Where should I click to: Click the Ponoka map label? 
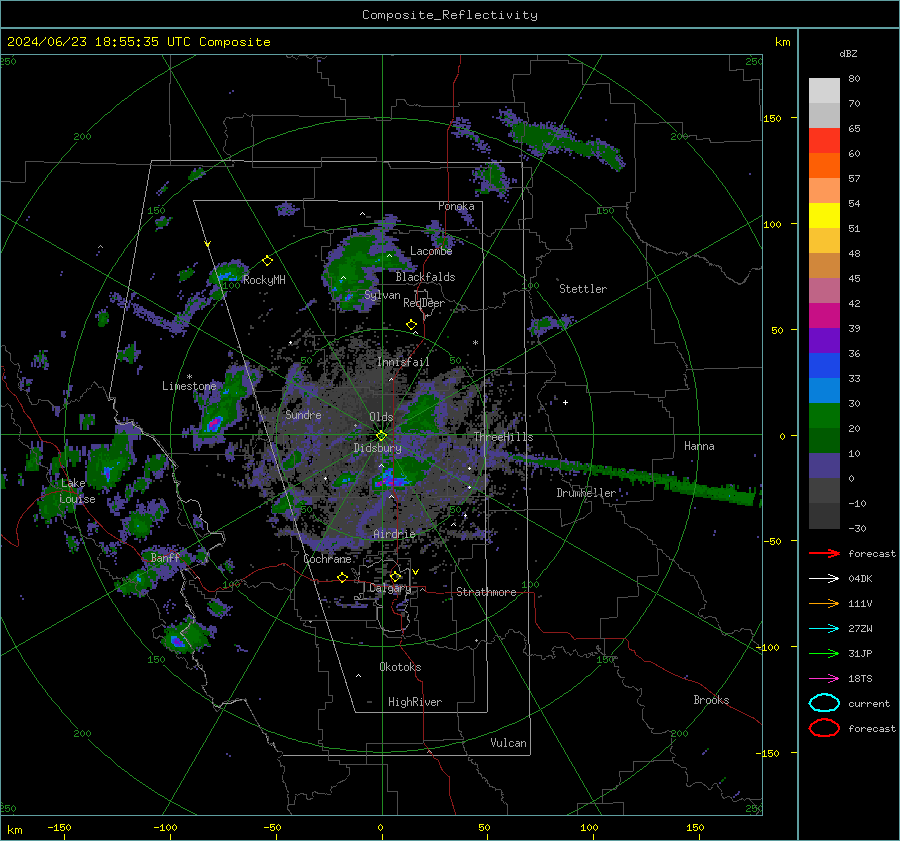tap(456, 206)
